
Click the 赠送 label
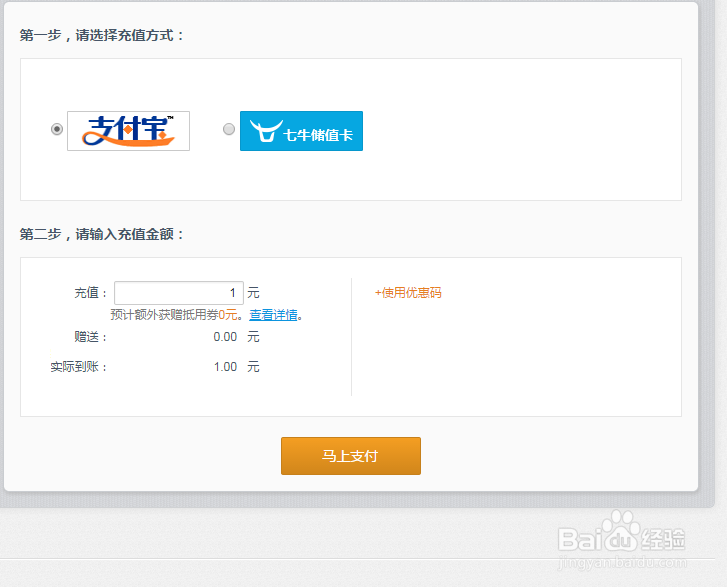tap(90, 337)
